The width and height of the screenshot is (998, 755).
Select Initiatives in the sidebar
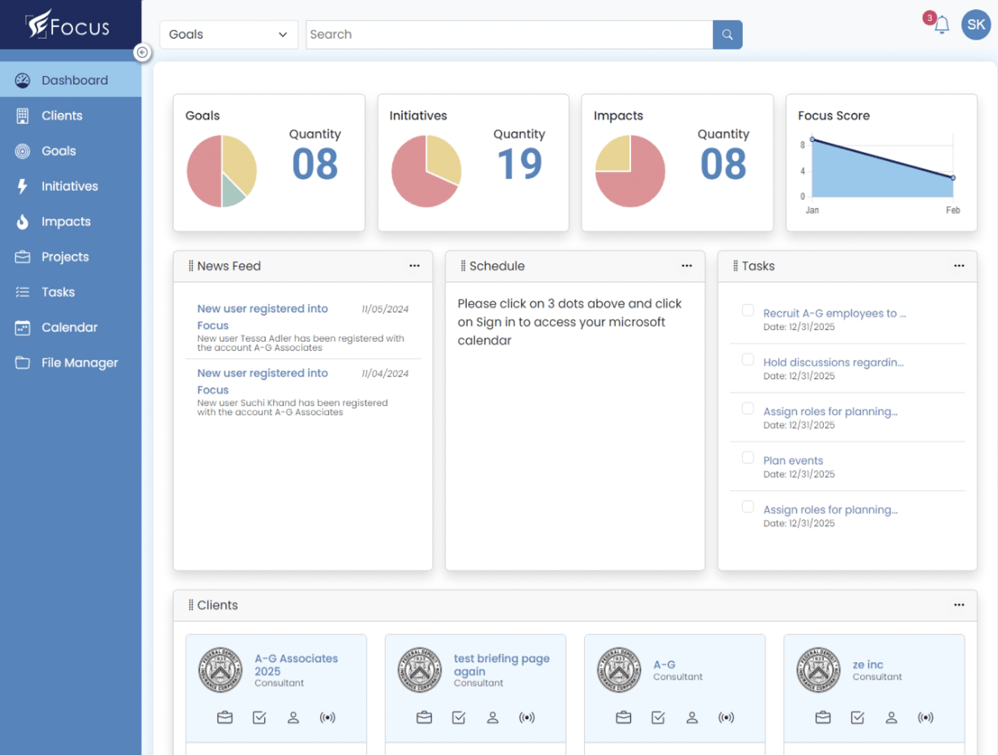tap(69, 186)
